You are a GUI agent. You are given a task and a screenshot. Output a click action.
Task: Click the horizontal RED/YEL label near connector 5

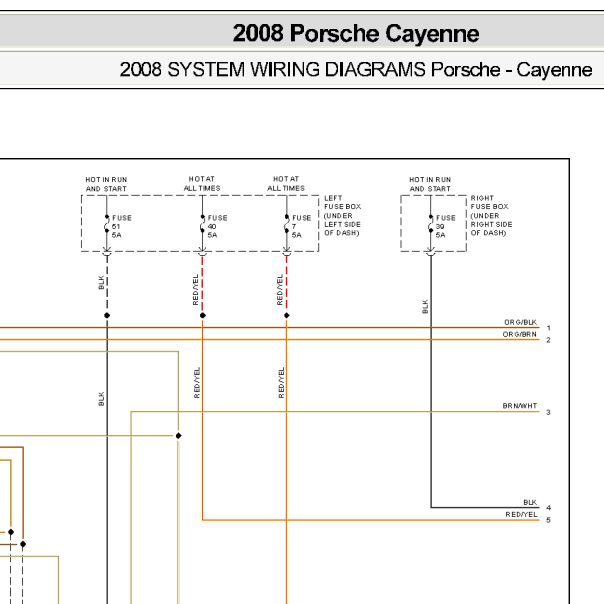click(x=522, y=514)
